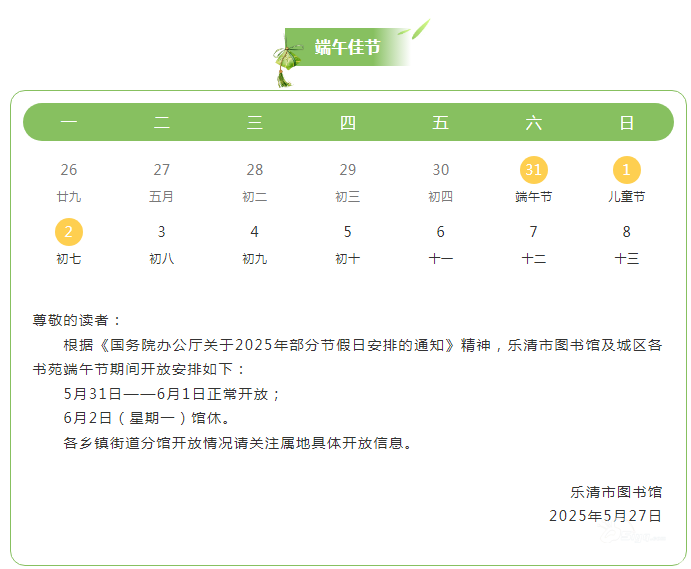Click the lunar label 五月
Viewport: 691px width, 569px height.
click(161, 197)
